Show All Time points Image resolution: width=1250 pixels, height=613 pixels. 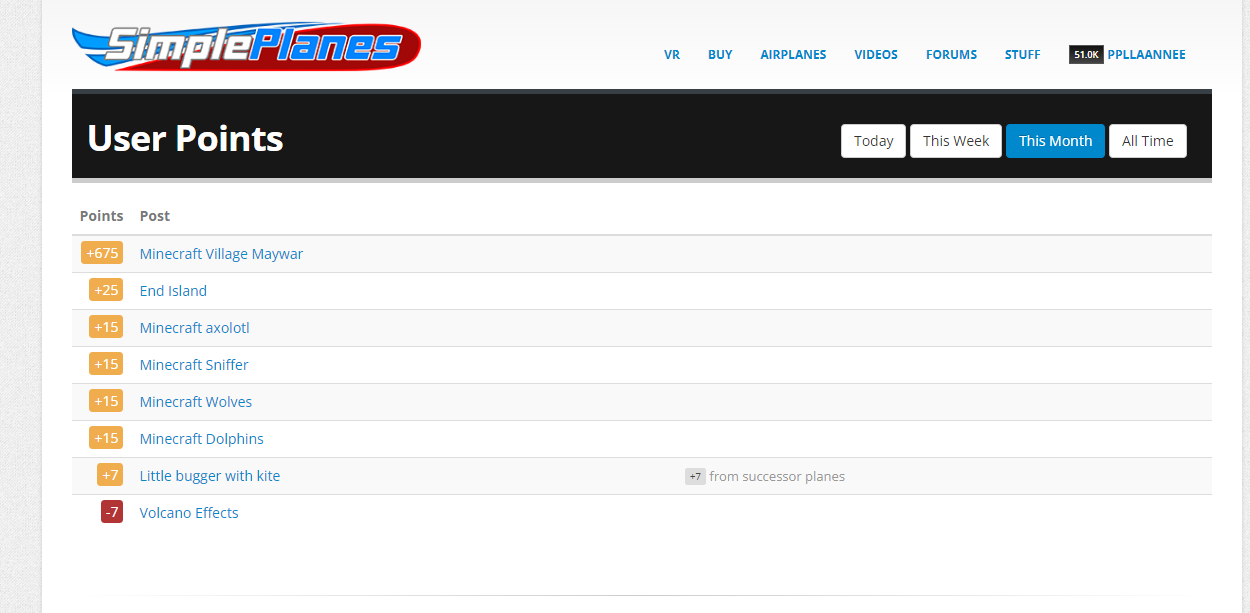pyautogui.click(x=1147, y=141)
